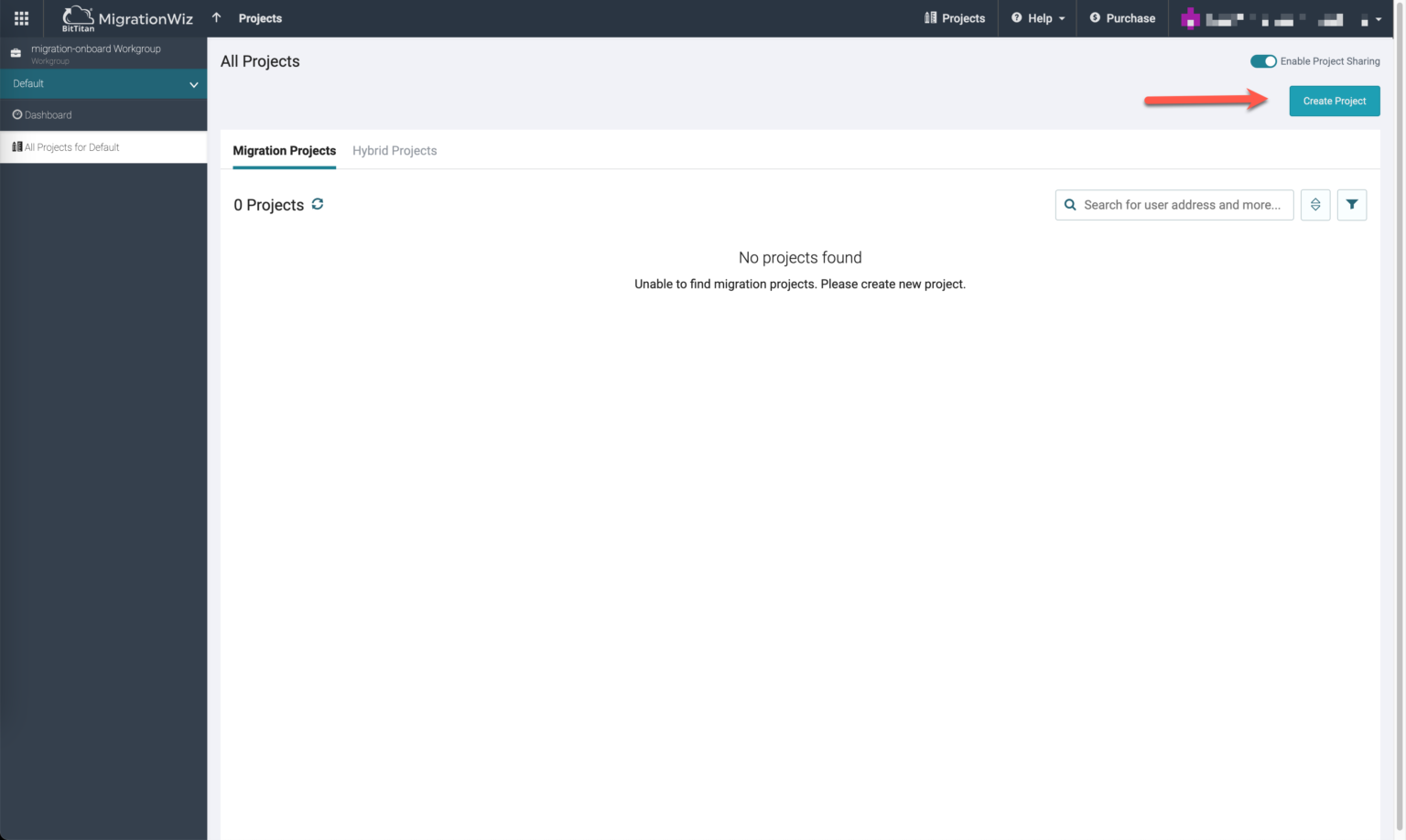Click the MigrationWiz BitTitan logo
1406x840 pixels.
pyautogui.click(x=127, y=18)
